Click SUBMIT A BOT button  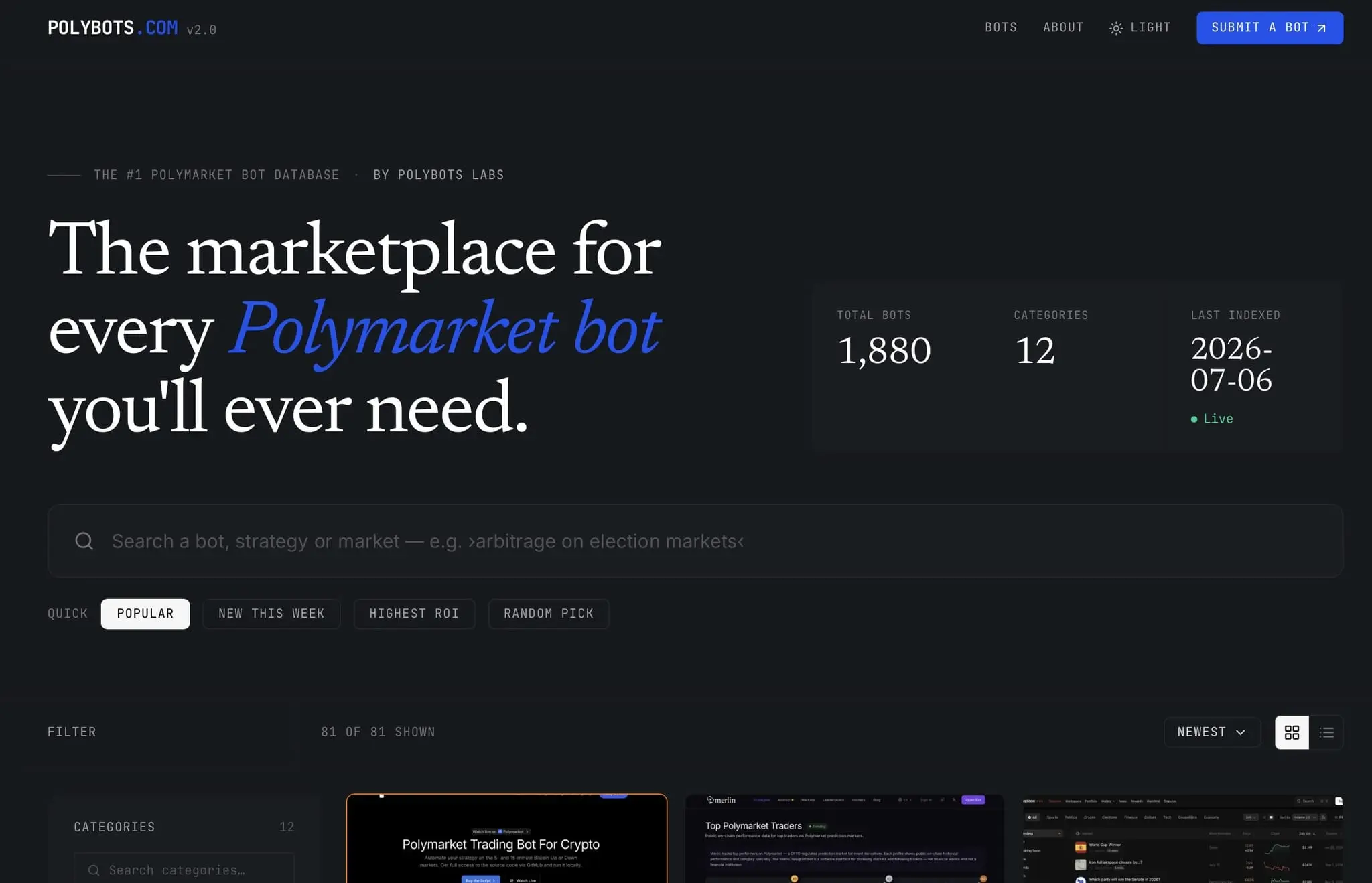(1270, 27)
